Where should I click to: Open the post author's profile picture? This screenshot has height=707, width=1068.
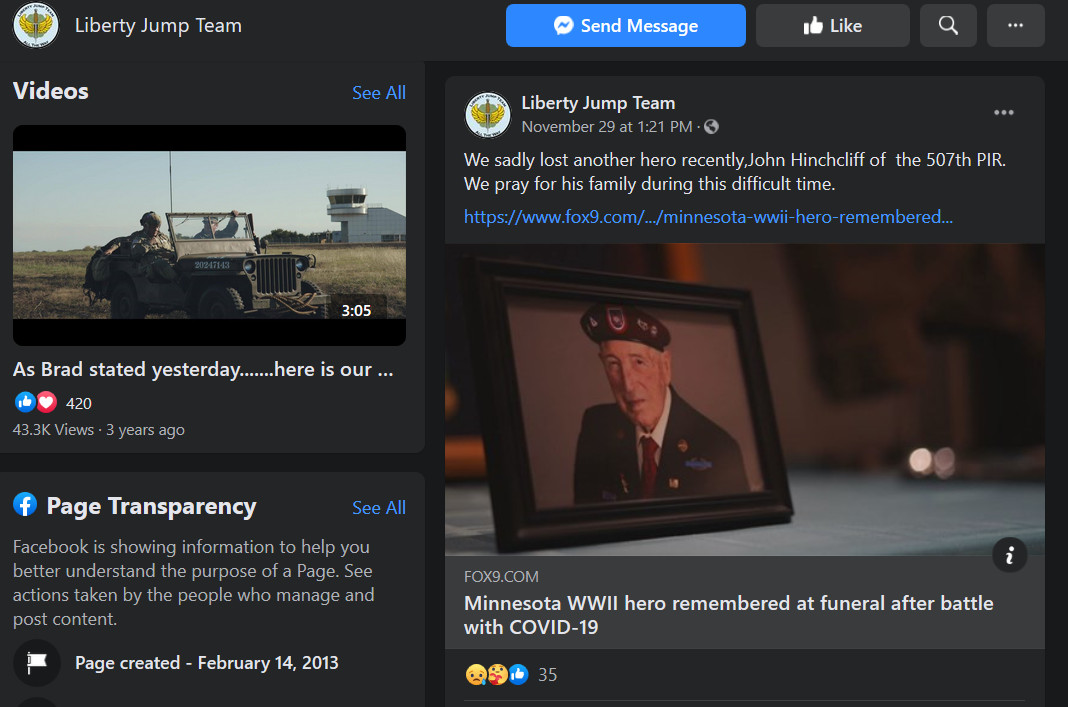(488, 114)
